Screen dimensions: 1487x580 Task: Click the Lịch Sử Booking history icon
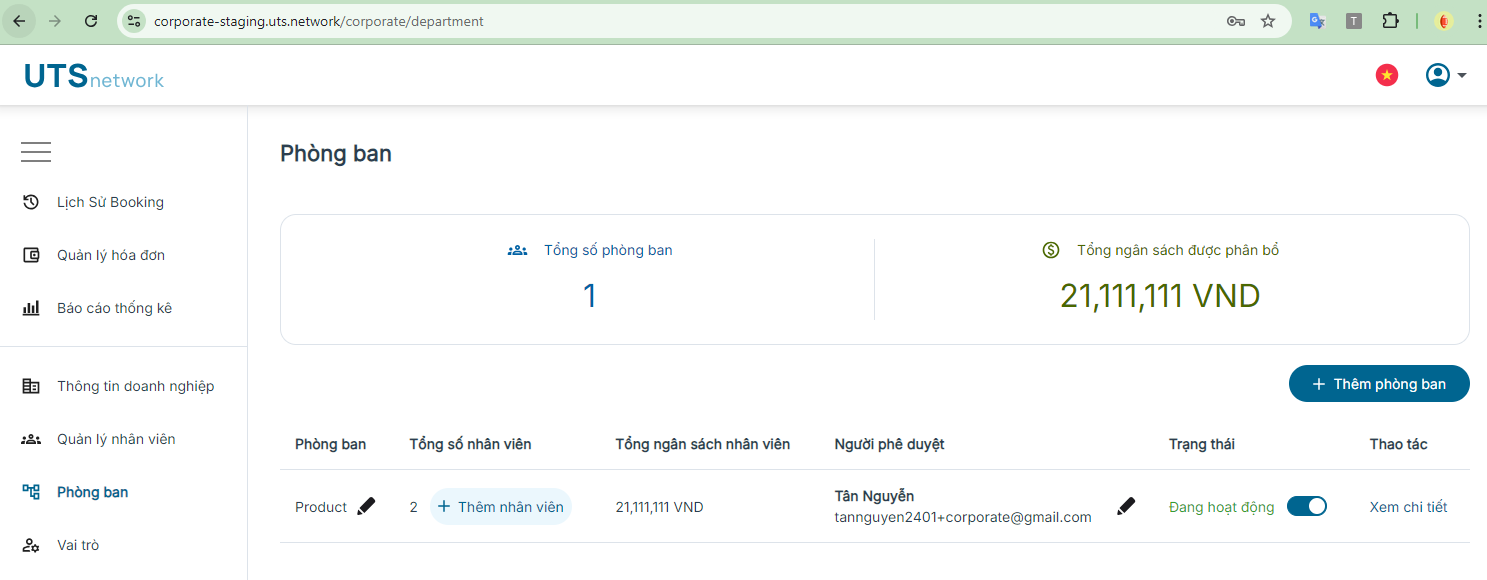(31, 202)
